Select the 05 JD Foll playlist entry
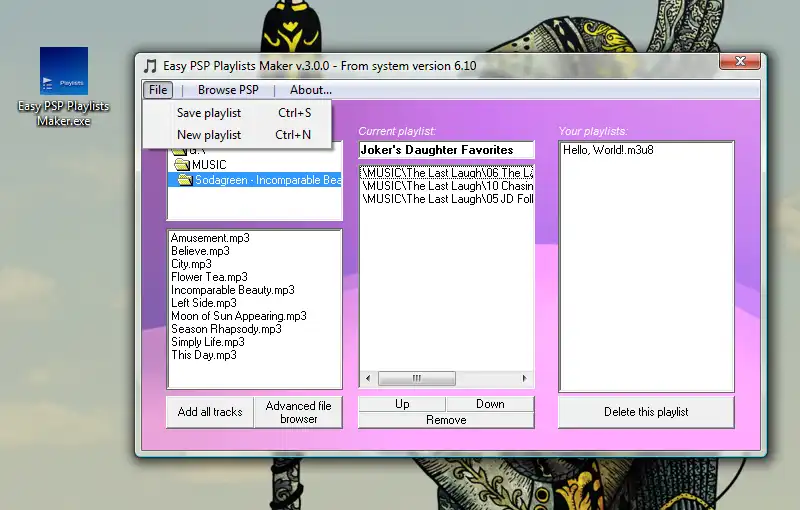Screen dimensions: 800x510 [447, 199]
